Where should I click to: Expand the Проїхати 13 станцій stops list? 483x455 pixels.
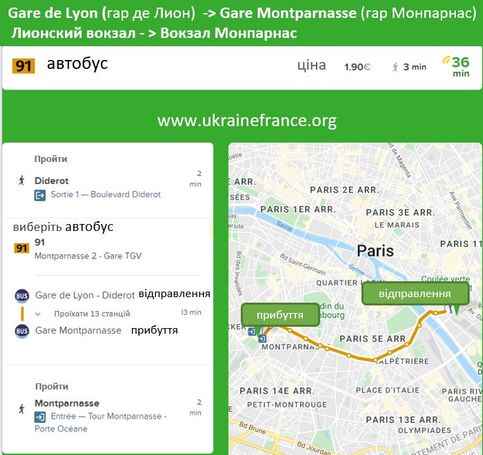coord(92,314)
